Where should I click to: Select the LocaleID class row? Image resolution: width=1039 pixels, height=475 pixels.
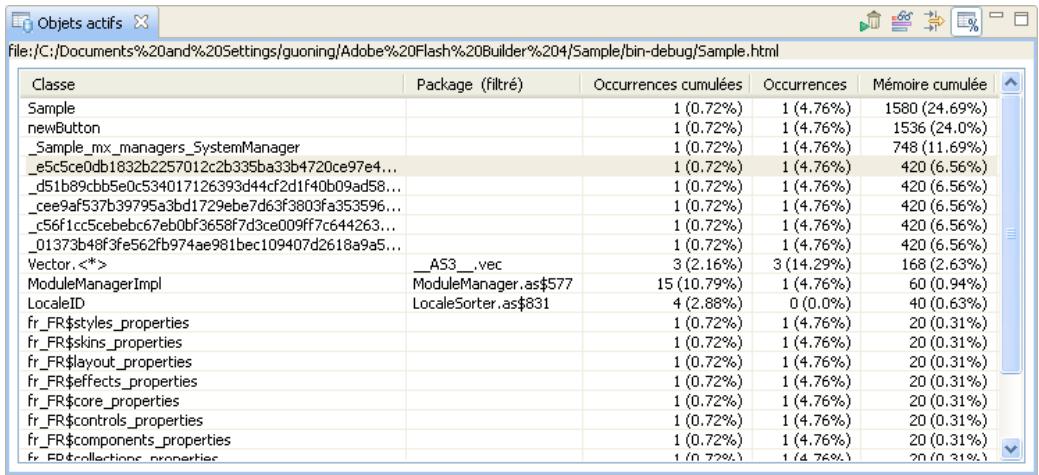[x=511, y=303]
